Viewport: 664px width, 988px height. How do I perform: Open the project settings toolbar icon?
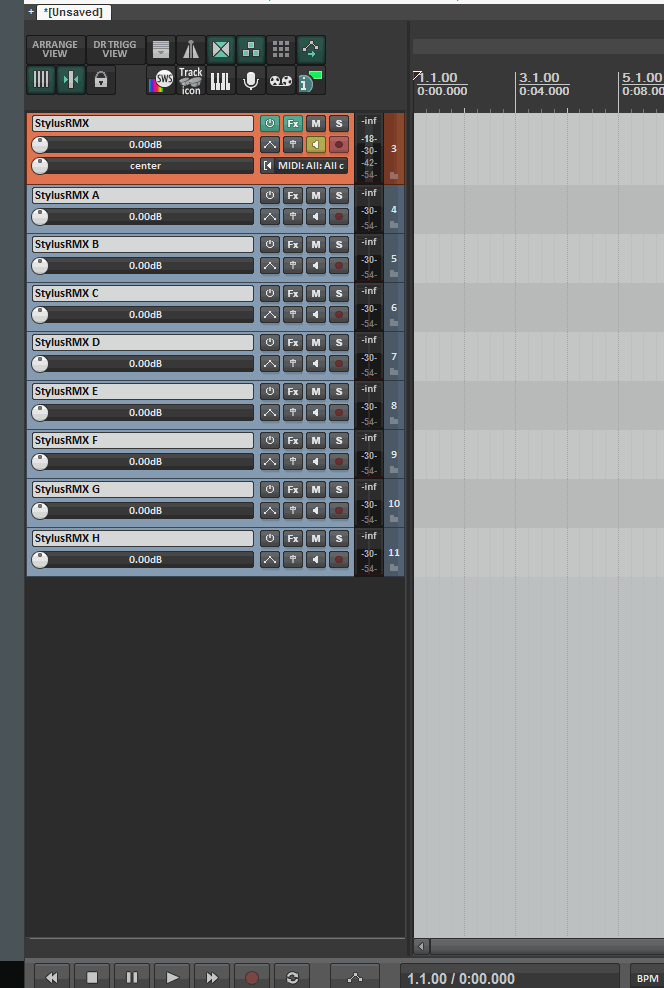coord(161,49)
